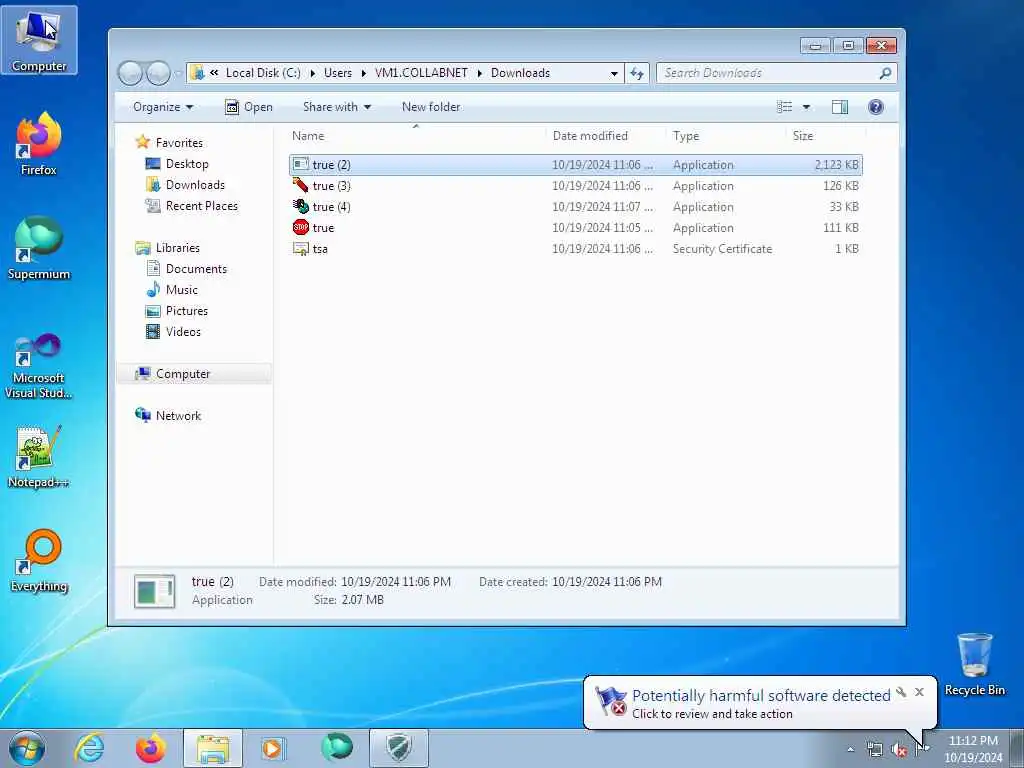Select the true (3) file icon

[x=300, y=185]
